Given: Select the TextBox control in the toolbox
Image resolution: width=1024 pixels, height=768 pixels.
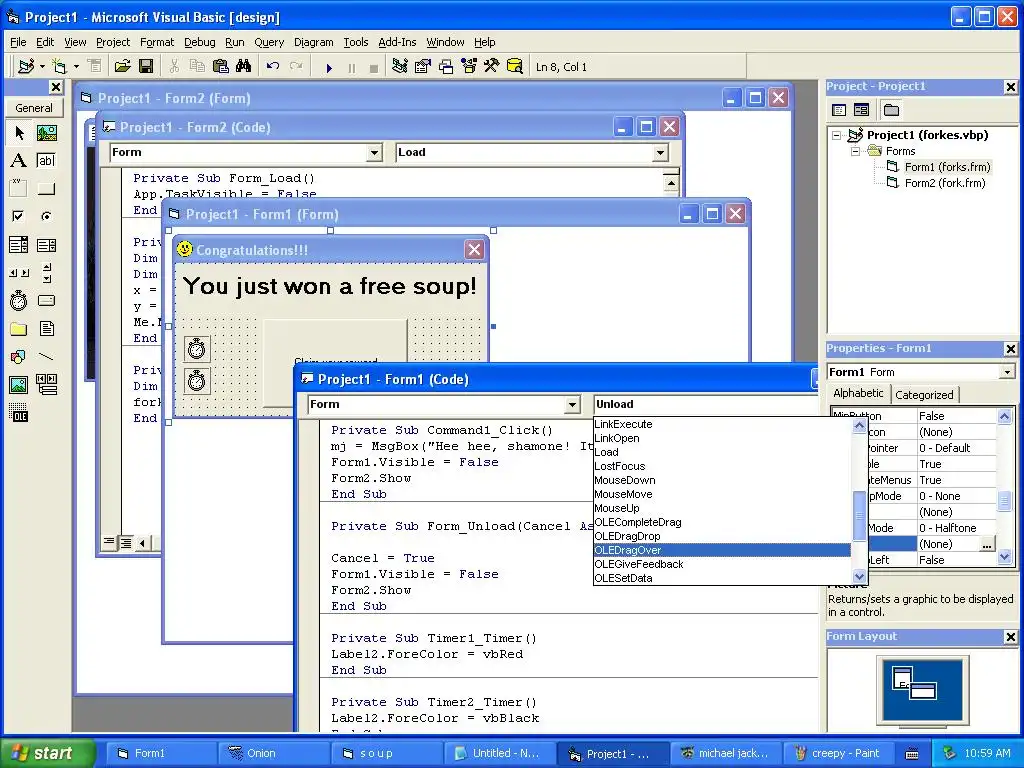Looking at the screenshot, I should [x=46, y=161].
